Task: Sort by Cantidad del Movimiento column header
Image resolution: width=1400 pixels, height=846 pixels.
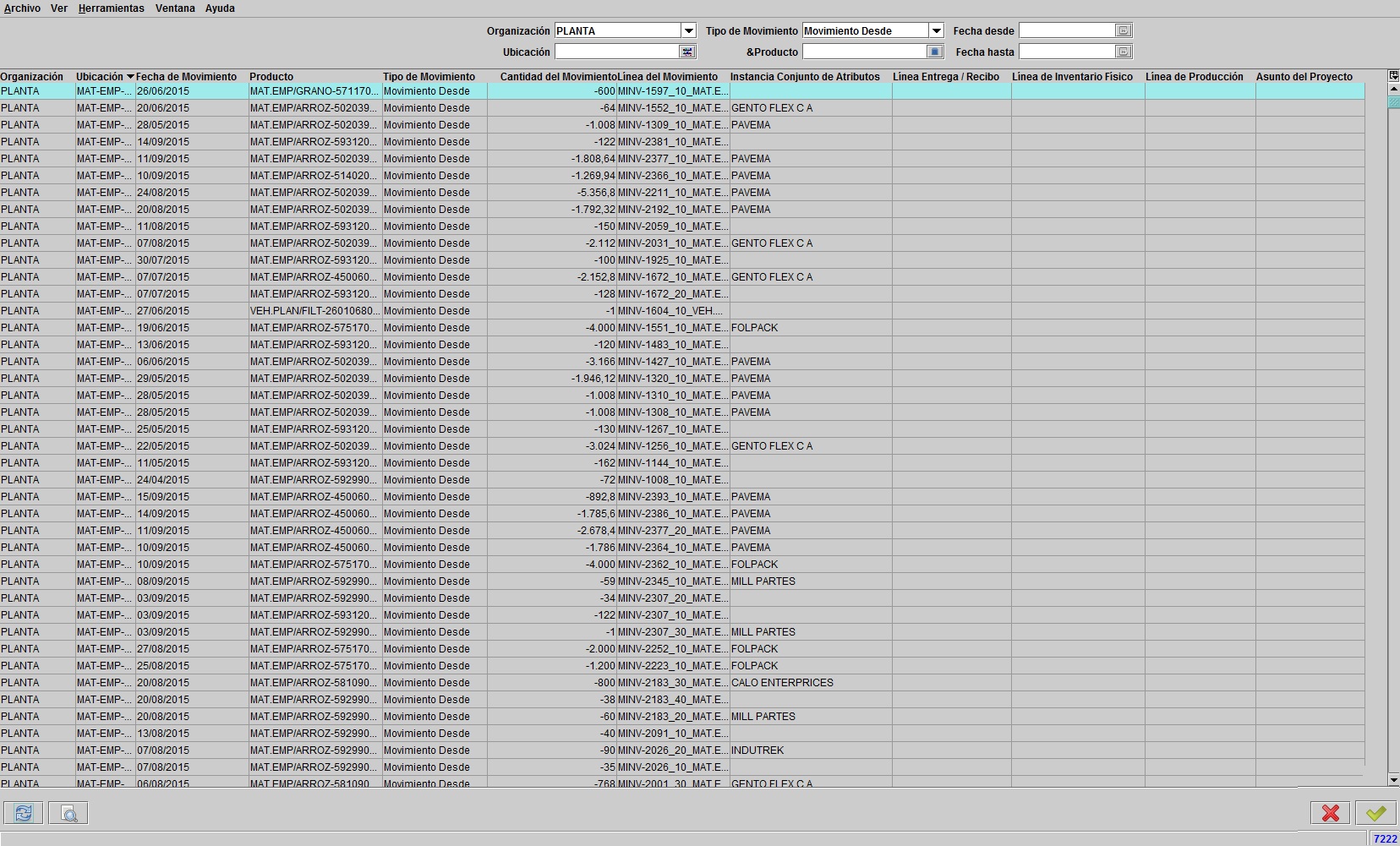Action: click(552, 77)
